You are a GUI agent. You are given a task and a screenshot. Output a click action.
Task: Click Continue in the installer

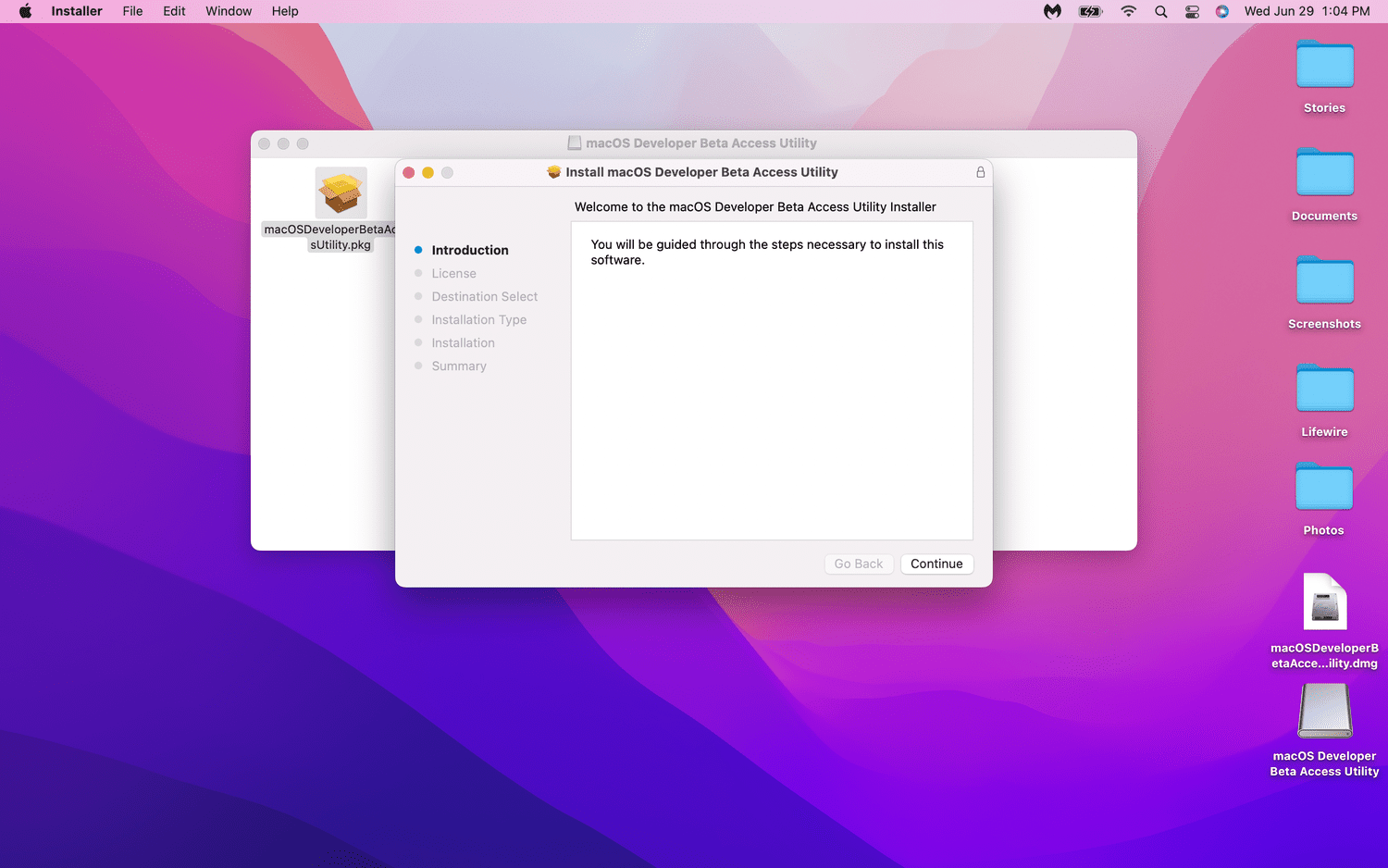tap(936, 564)
